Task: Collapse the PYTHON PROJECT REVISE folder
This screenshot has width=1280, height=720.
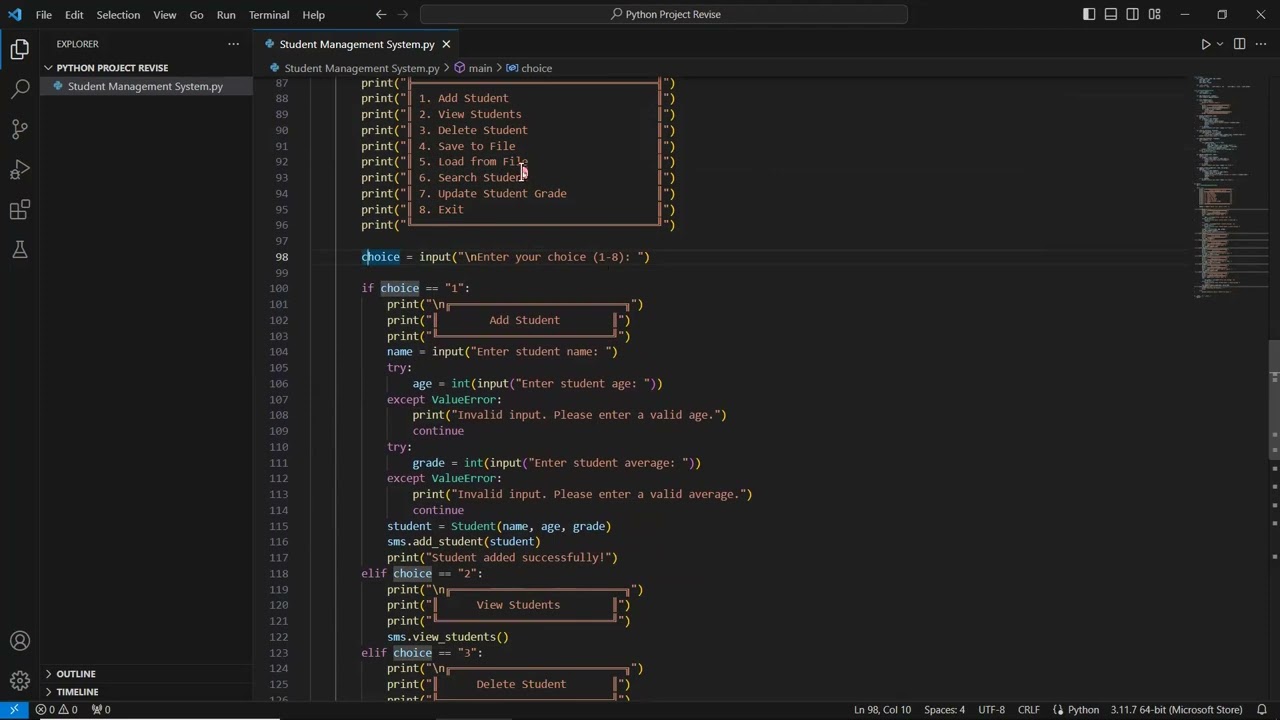Action: [x=112, y=68]
